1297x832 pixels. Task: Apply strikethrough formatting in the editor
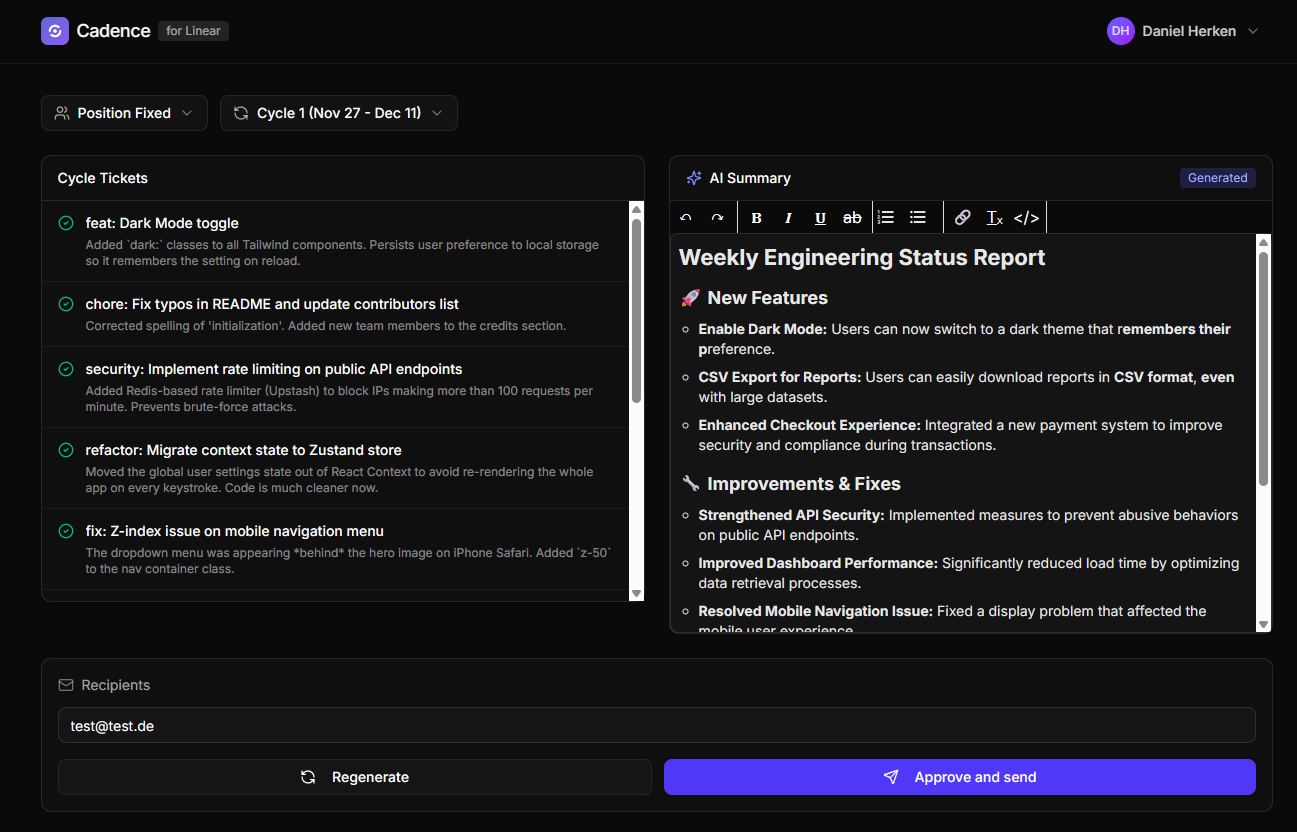[x=852, y=218]
